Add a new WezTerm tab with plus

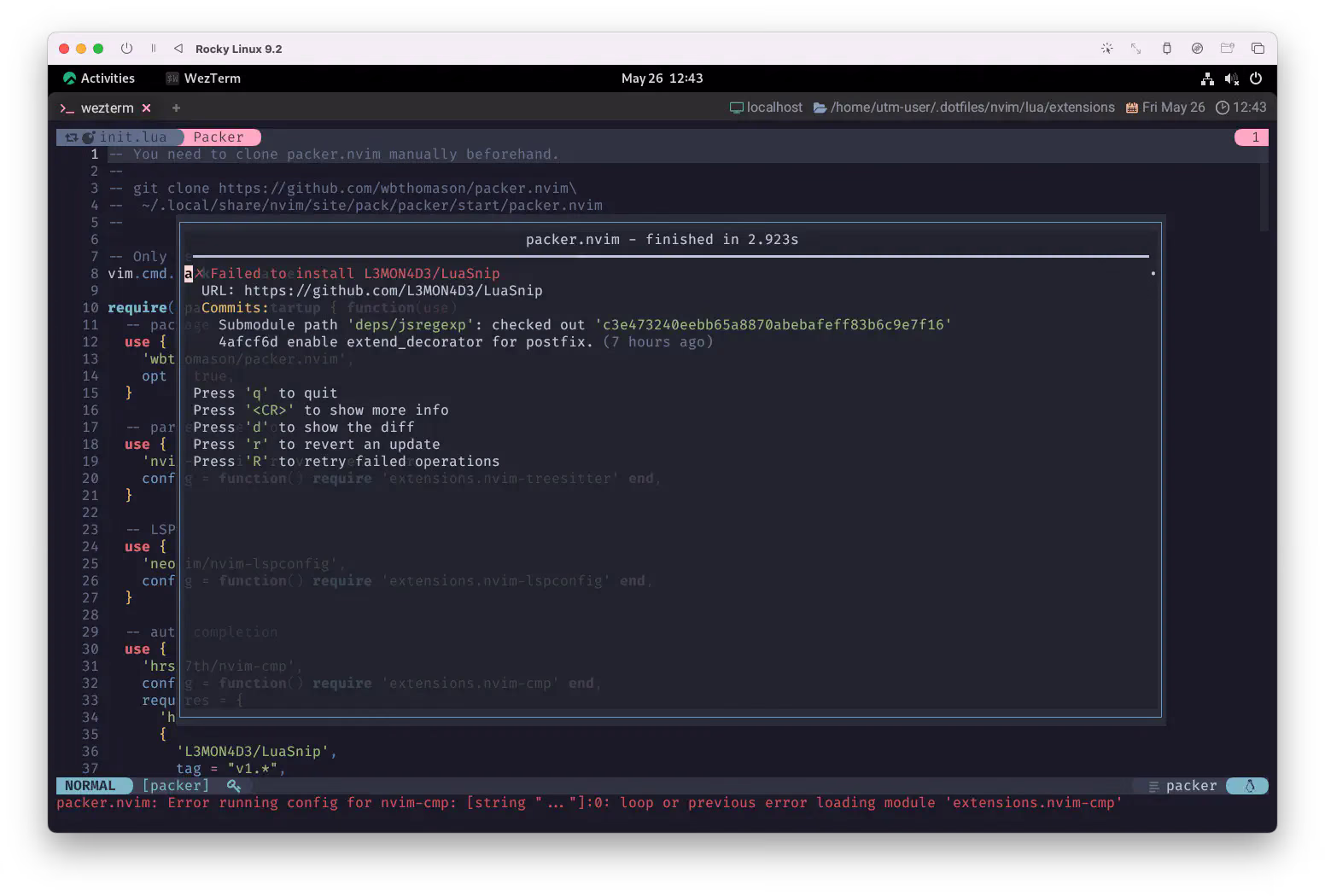176,108
